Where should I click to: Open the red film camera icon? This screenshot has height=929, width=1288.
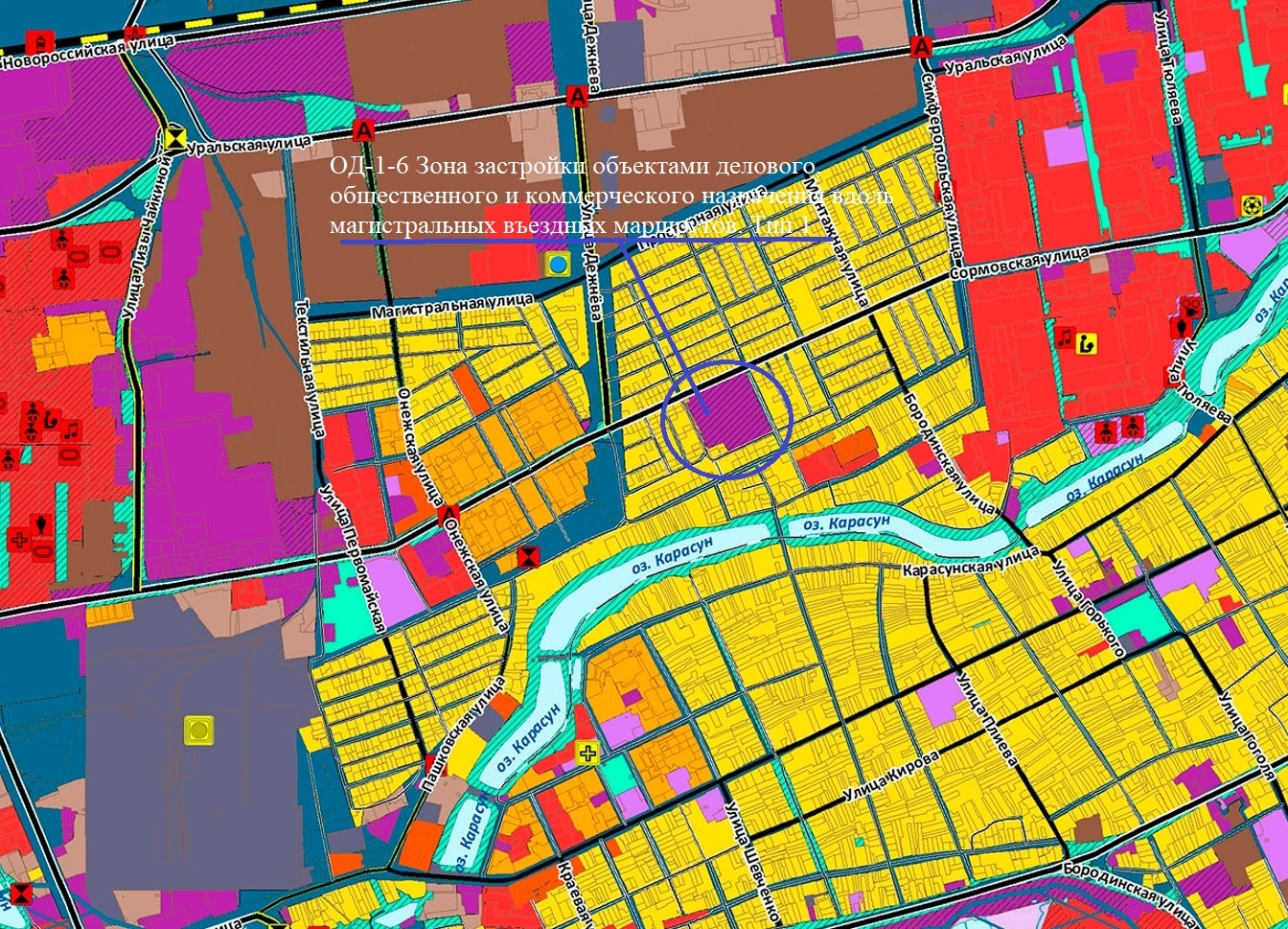click(1190, 307)
